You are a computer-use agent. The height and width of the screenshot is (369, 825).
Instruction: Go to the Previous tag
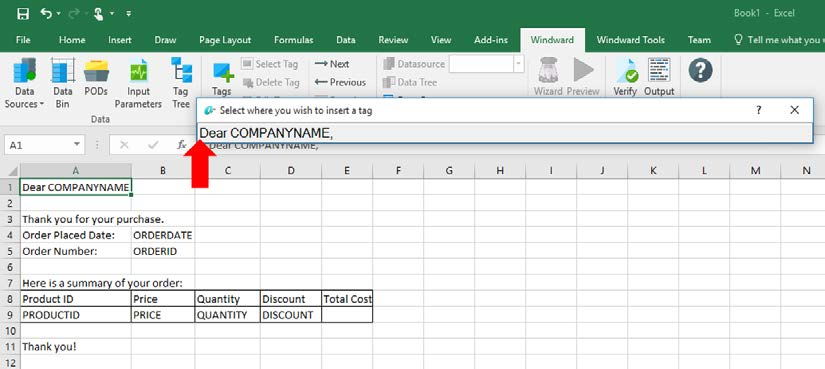point(340,83)
